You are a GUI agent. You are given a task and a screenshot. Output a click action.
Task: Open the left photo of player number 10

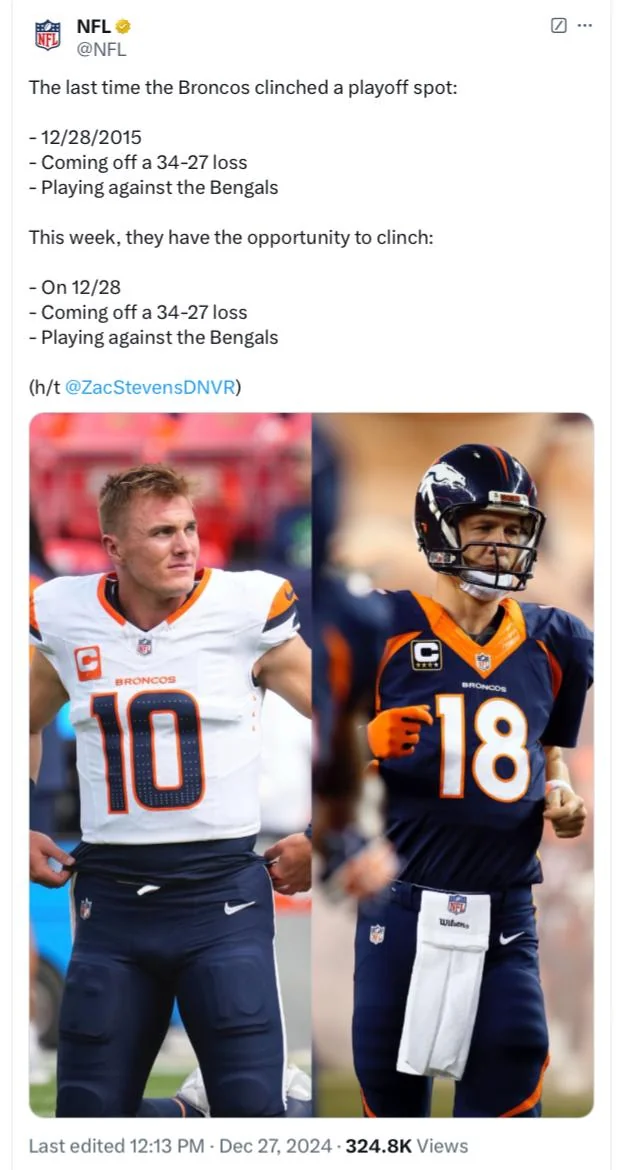[x=170, y=764]
